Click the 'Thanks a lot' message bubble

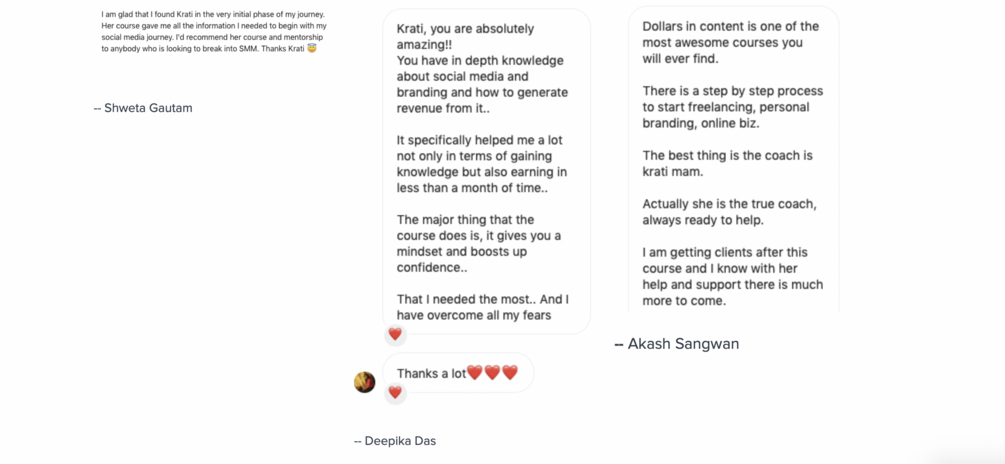(x=458, y=373)
